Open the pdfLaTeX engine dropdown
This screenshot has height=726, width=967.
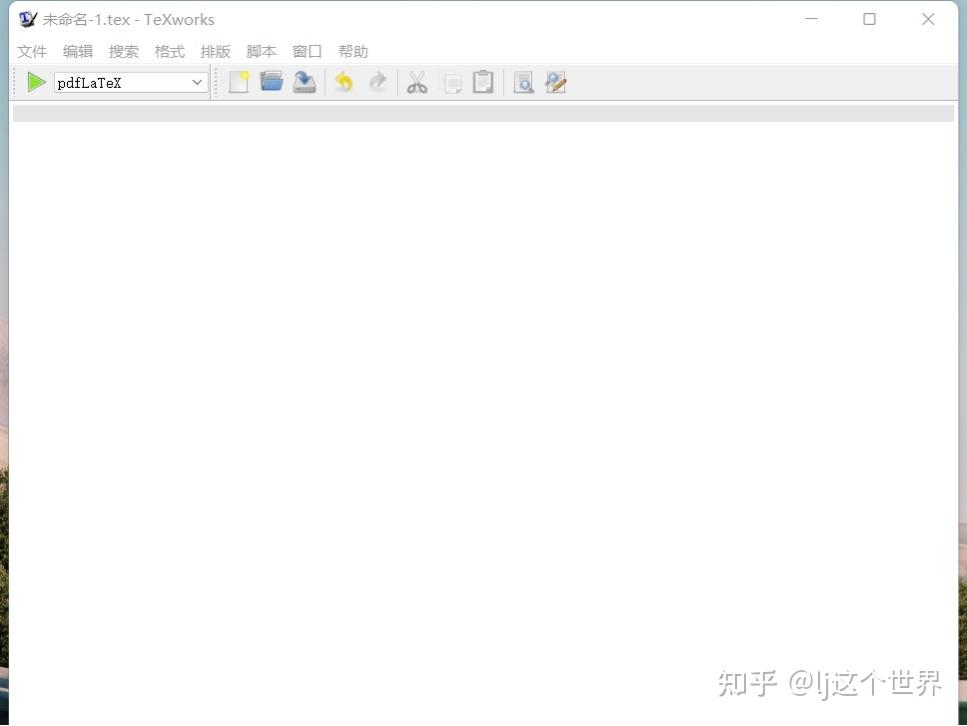[x=198, y=82]
